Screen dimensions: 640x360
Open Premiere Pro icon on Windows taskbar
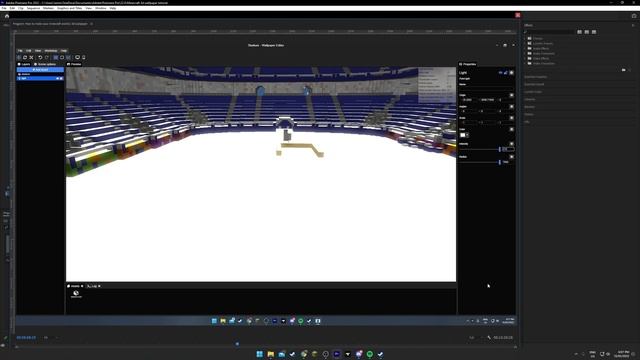[x=337, y=354]
